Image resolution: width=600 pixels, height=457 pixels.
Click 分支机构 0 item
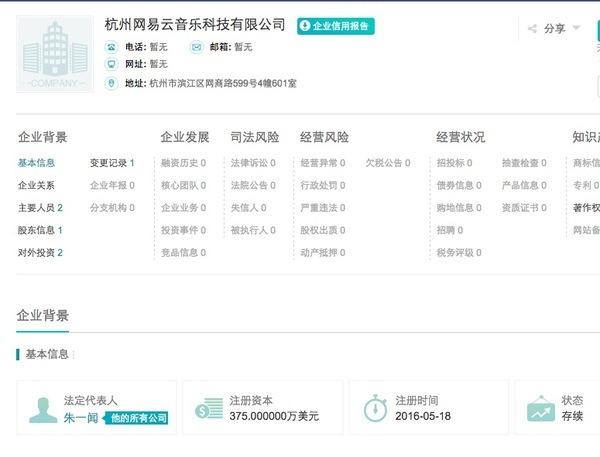tap(112, 208)
